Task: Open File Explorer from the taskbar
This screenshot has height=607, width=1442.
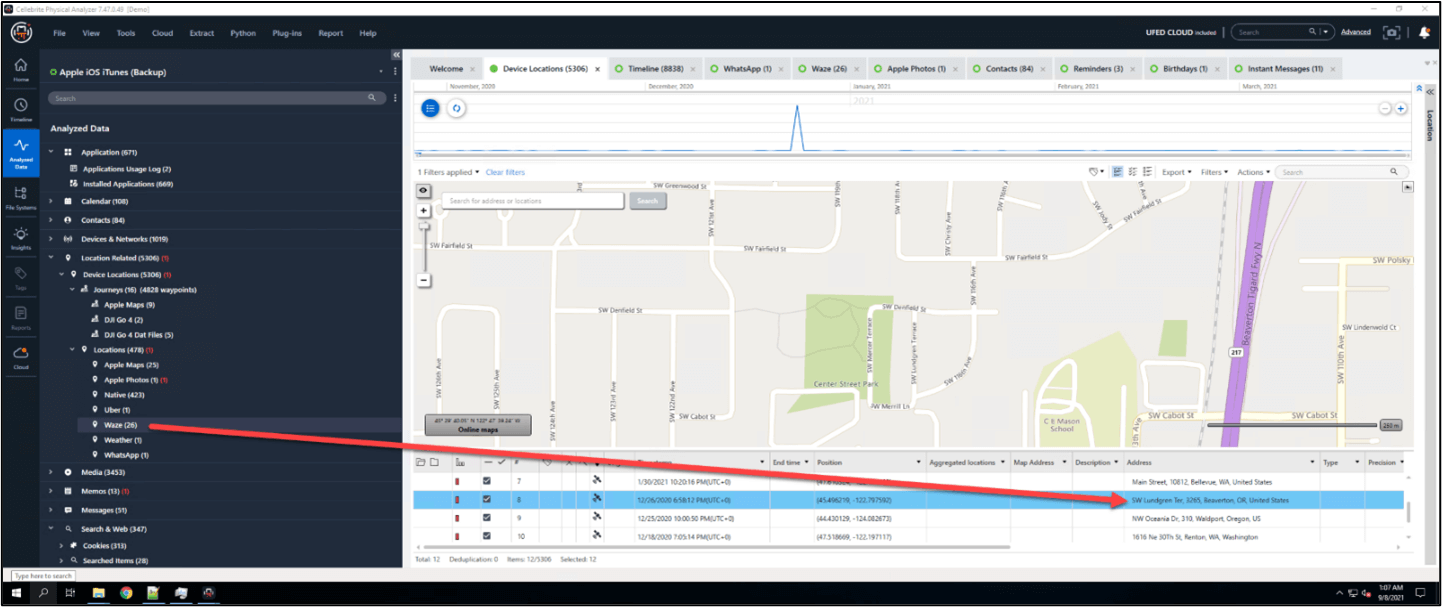Action: pos(99,593)
